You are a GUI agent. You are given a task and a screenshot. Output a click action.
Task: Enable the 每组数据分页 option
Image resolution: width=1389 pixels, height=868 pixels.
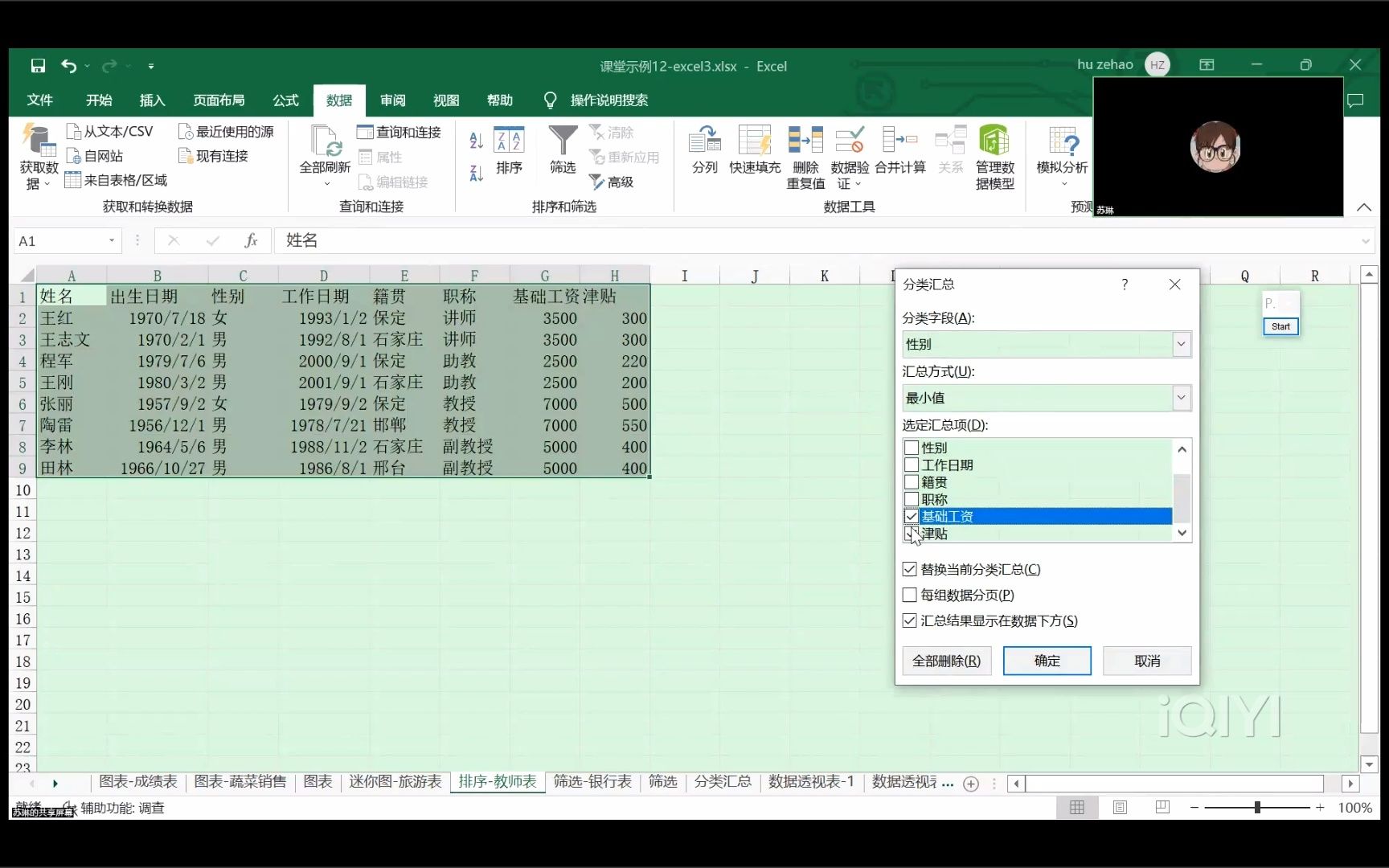[909, 595]
